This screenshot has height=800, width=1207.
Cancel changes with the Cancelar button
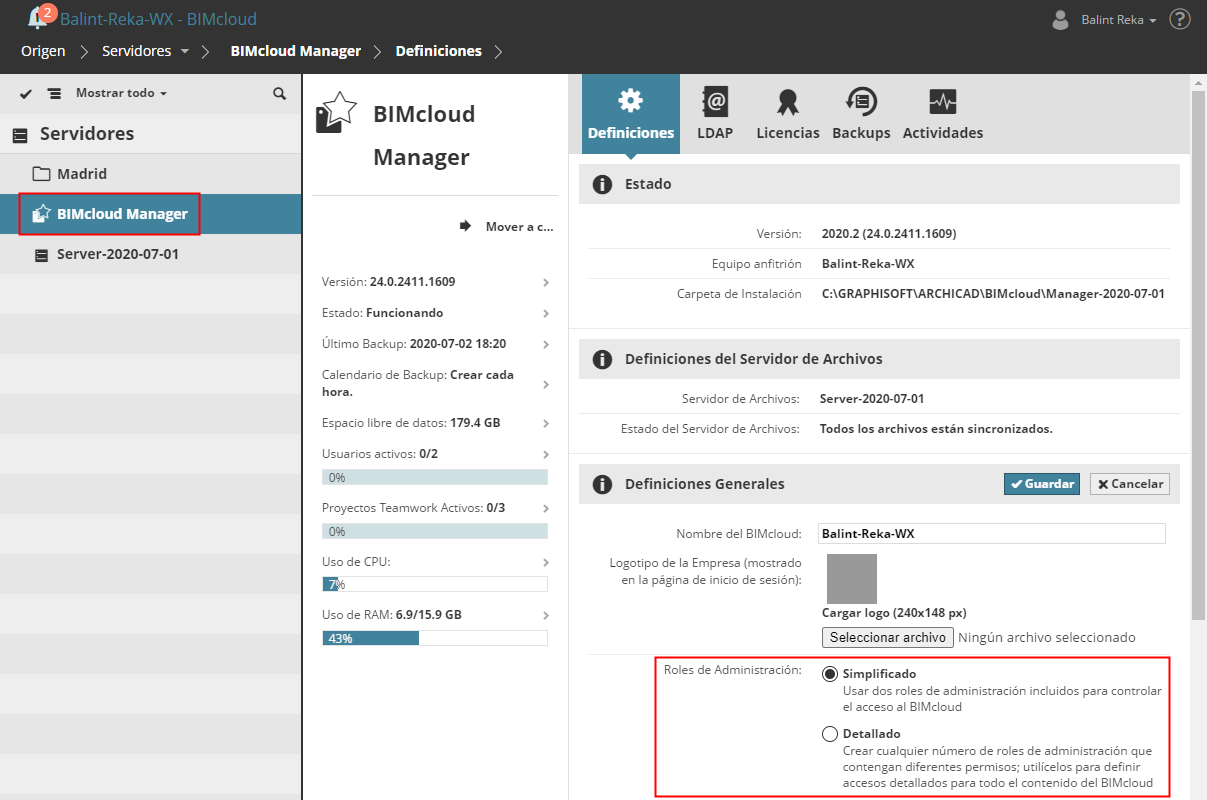(x=1130, y=484)
